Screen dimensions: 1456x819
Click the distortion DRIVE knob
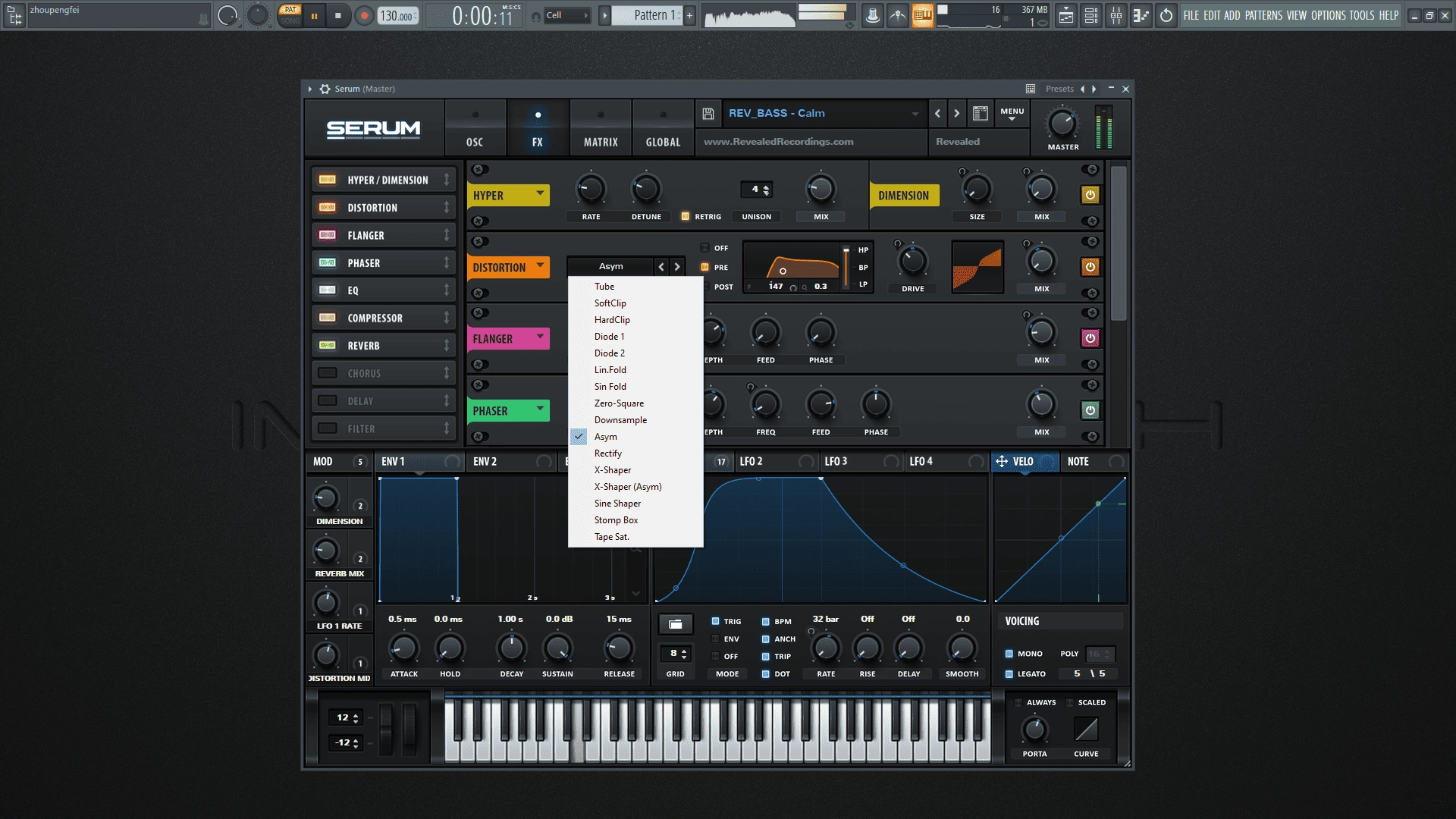click(x=912, y=262)
